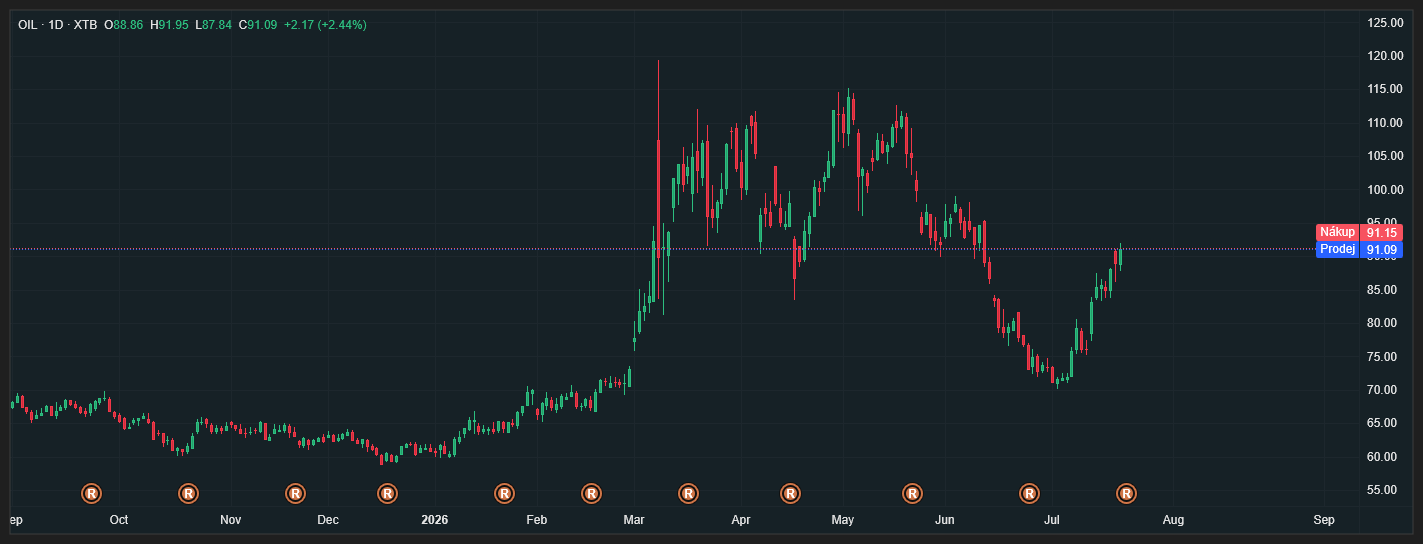Viewport: 1423px width, 544px height.
Task: Click the 100.00 price axis label
Action: click(x=1385, y=190)
